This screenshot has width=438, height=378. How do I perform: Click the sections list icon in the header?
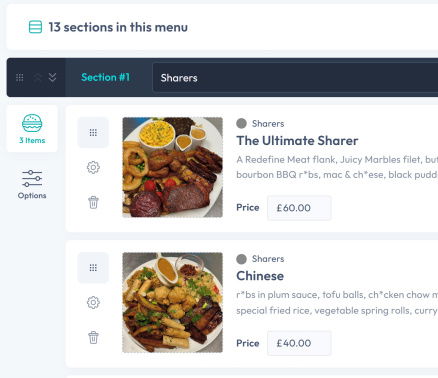tap(35, 27)
